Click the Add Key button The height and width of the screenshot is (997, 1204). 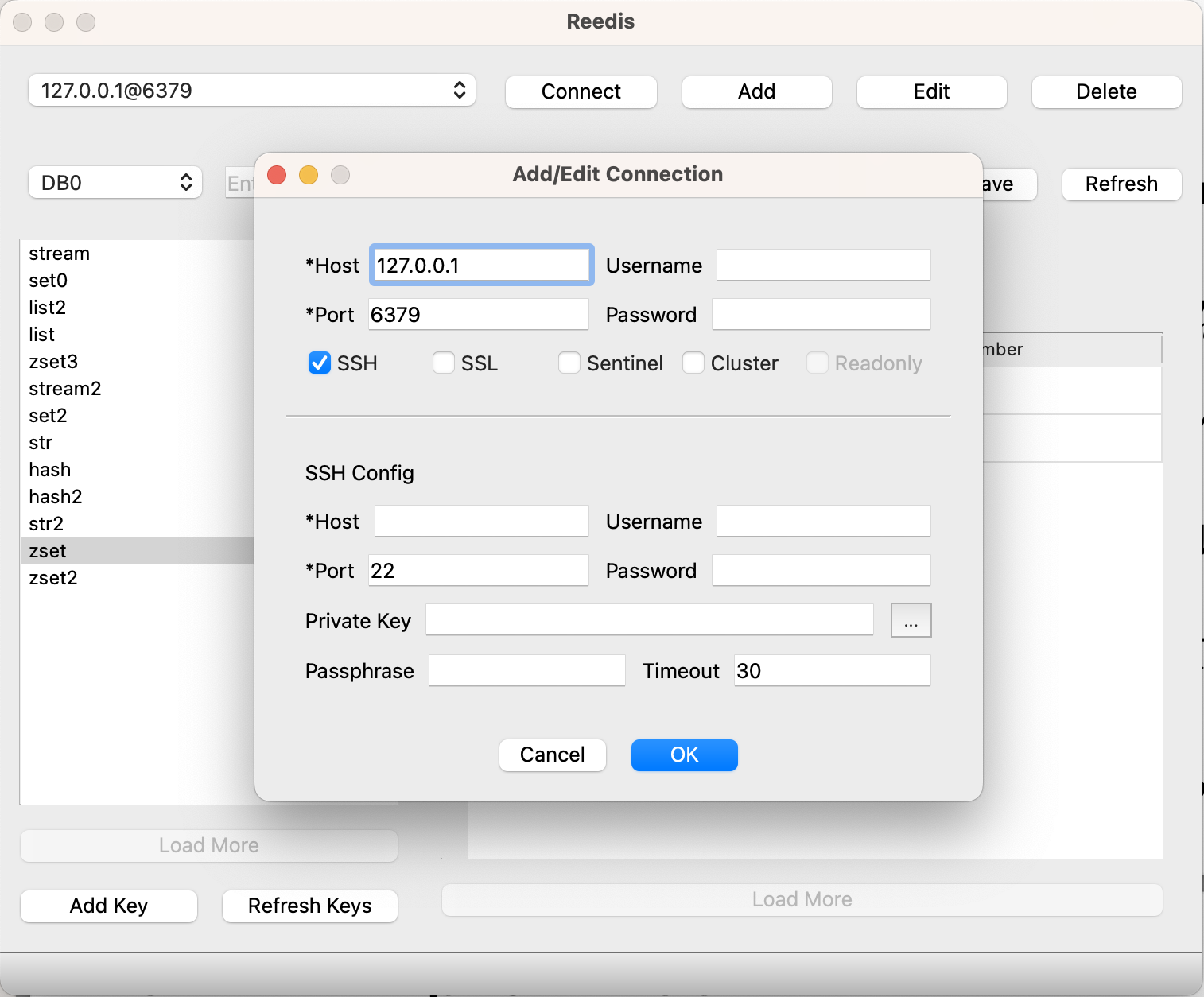[x=109, y=906]
